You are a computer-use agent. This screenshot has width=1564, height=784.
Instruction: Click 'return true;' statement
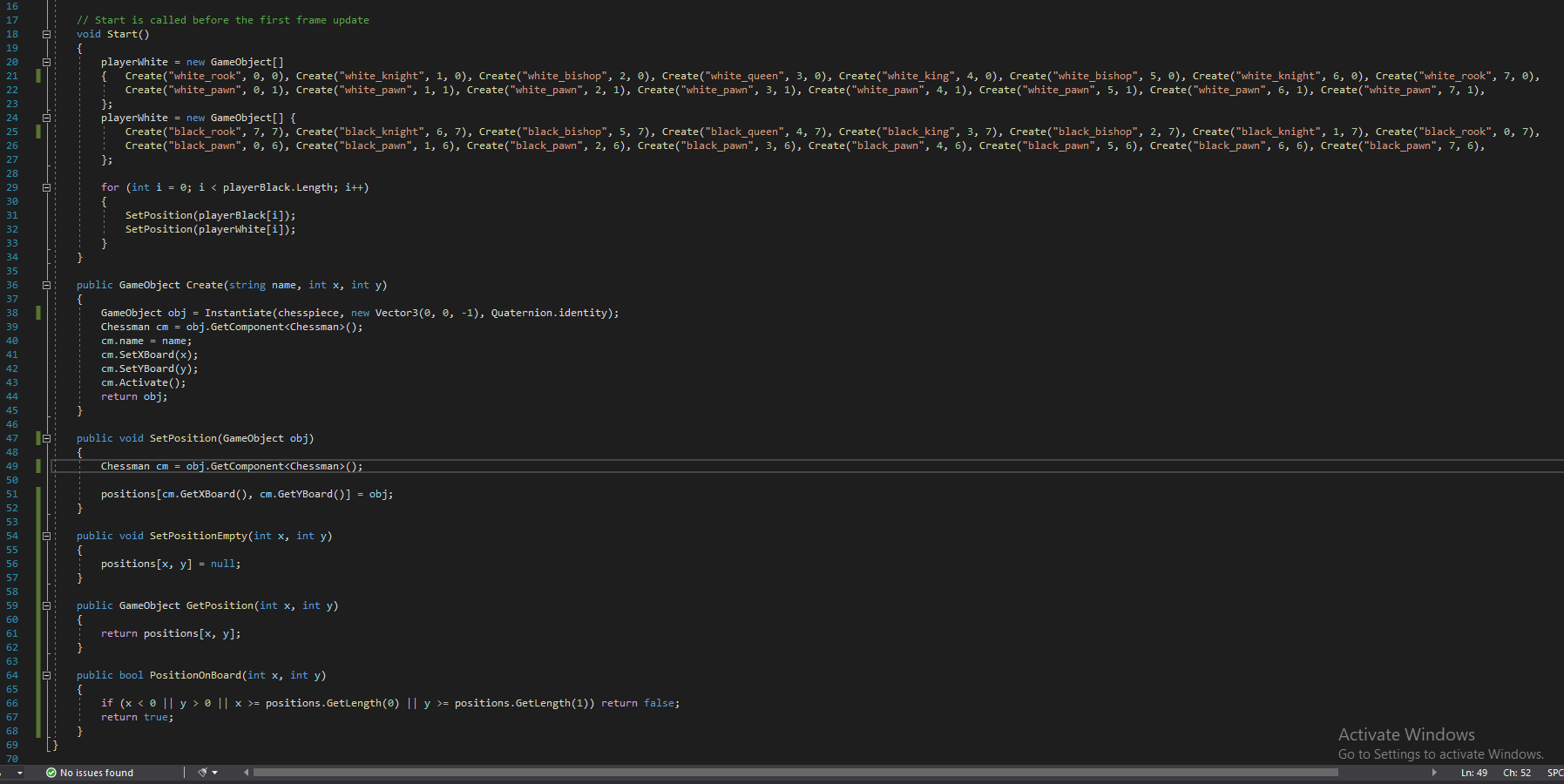tap(138, 717)
